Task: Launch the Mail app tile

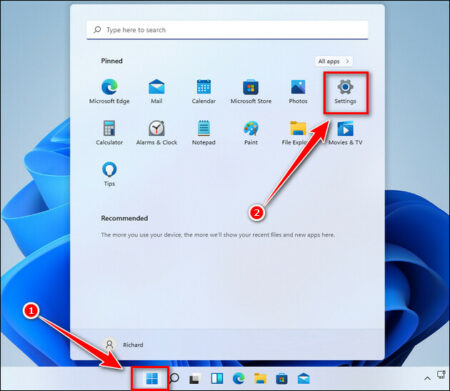Action: [x=156, y=91]
